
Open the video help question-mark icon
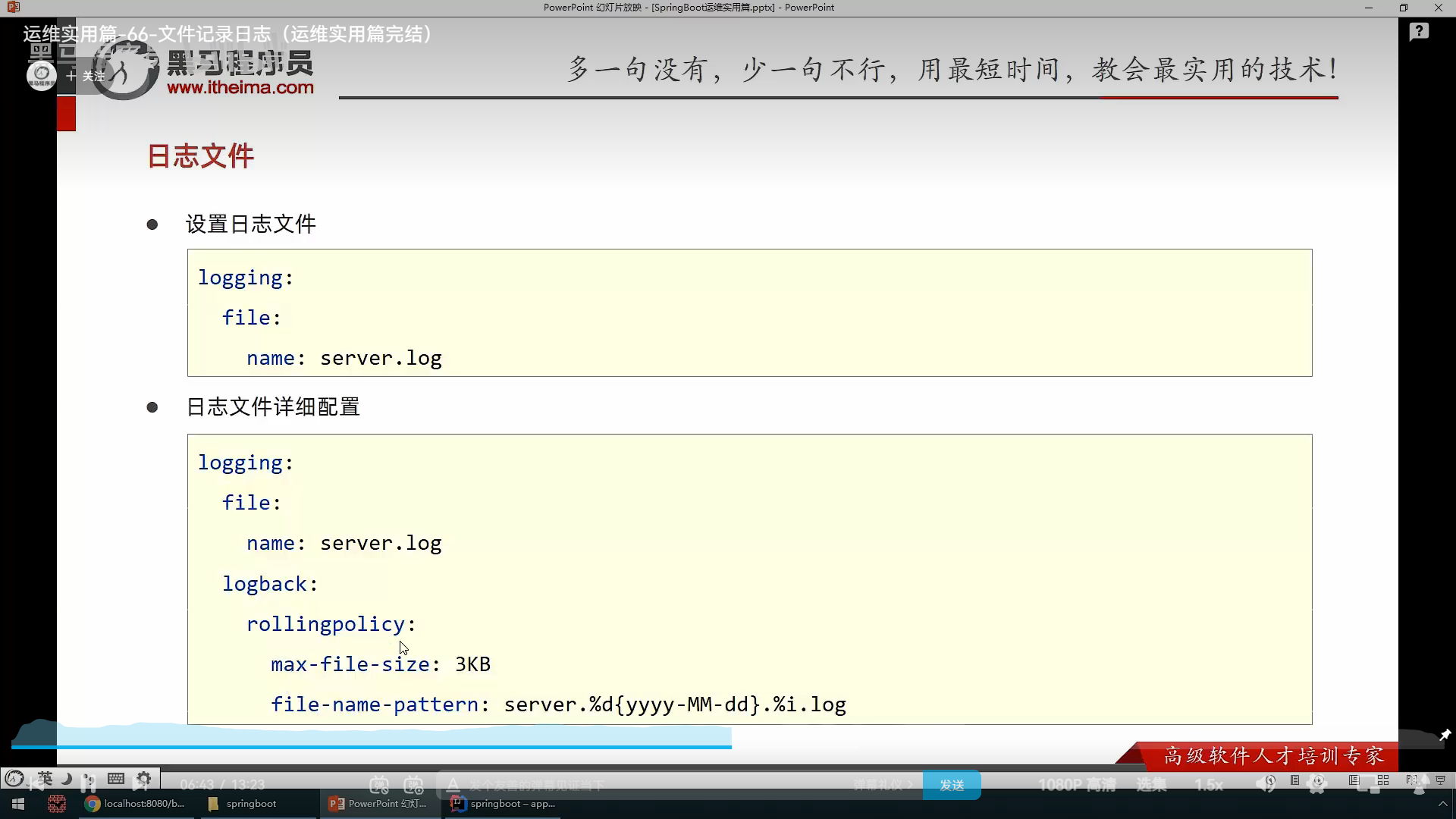pos(1419,32)
